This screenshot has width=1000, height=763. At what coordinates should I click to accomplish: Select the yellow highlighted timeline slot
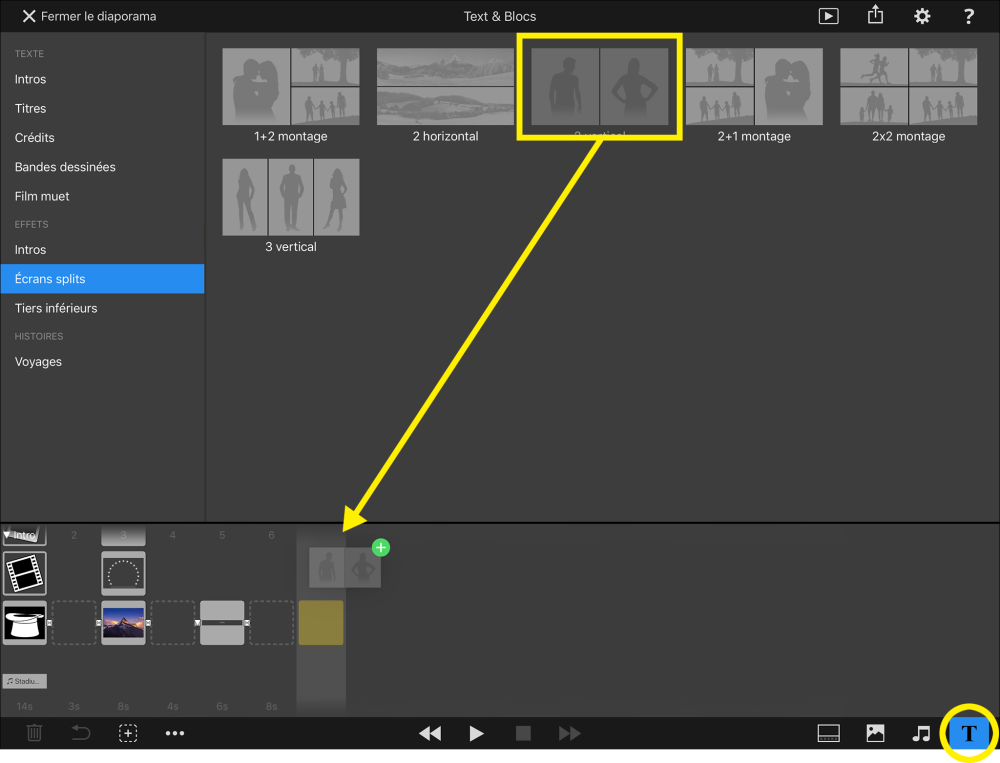[321, 623]
